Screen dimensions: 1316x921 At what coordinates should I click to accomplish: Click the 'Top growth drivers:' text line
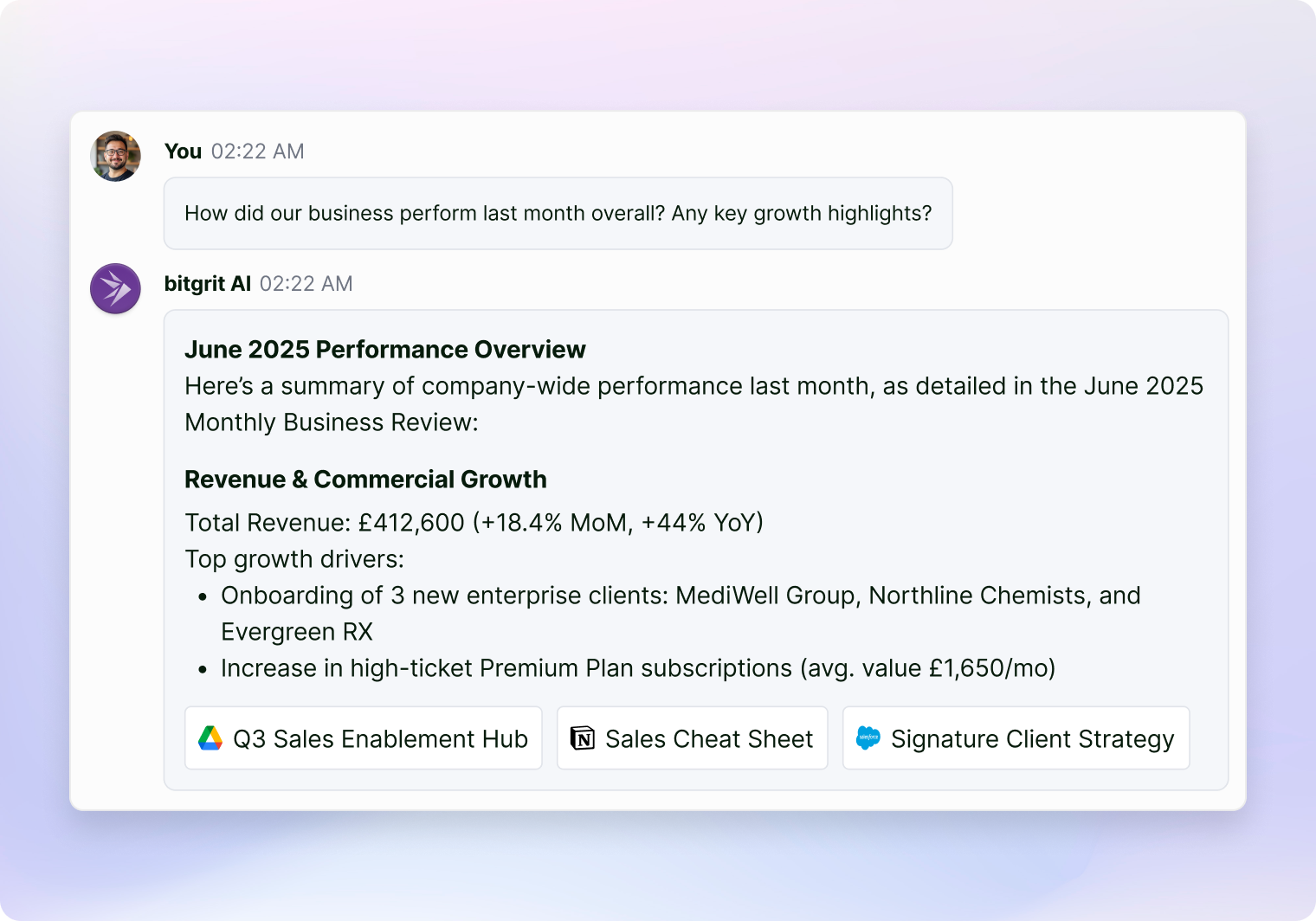(294, 559)
